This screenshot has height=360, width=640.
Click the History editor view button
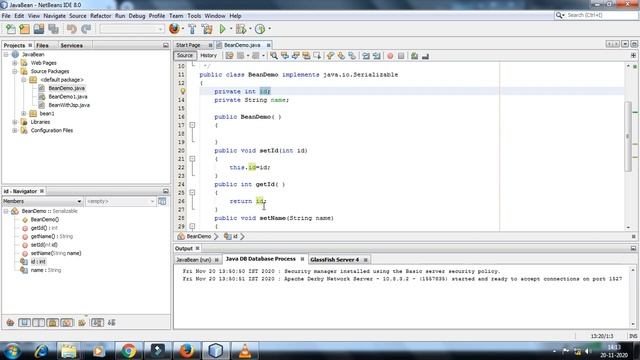pos(208,56)
